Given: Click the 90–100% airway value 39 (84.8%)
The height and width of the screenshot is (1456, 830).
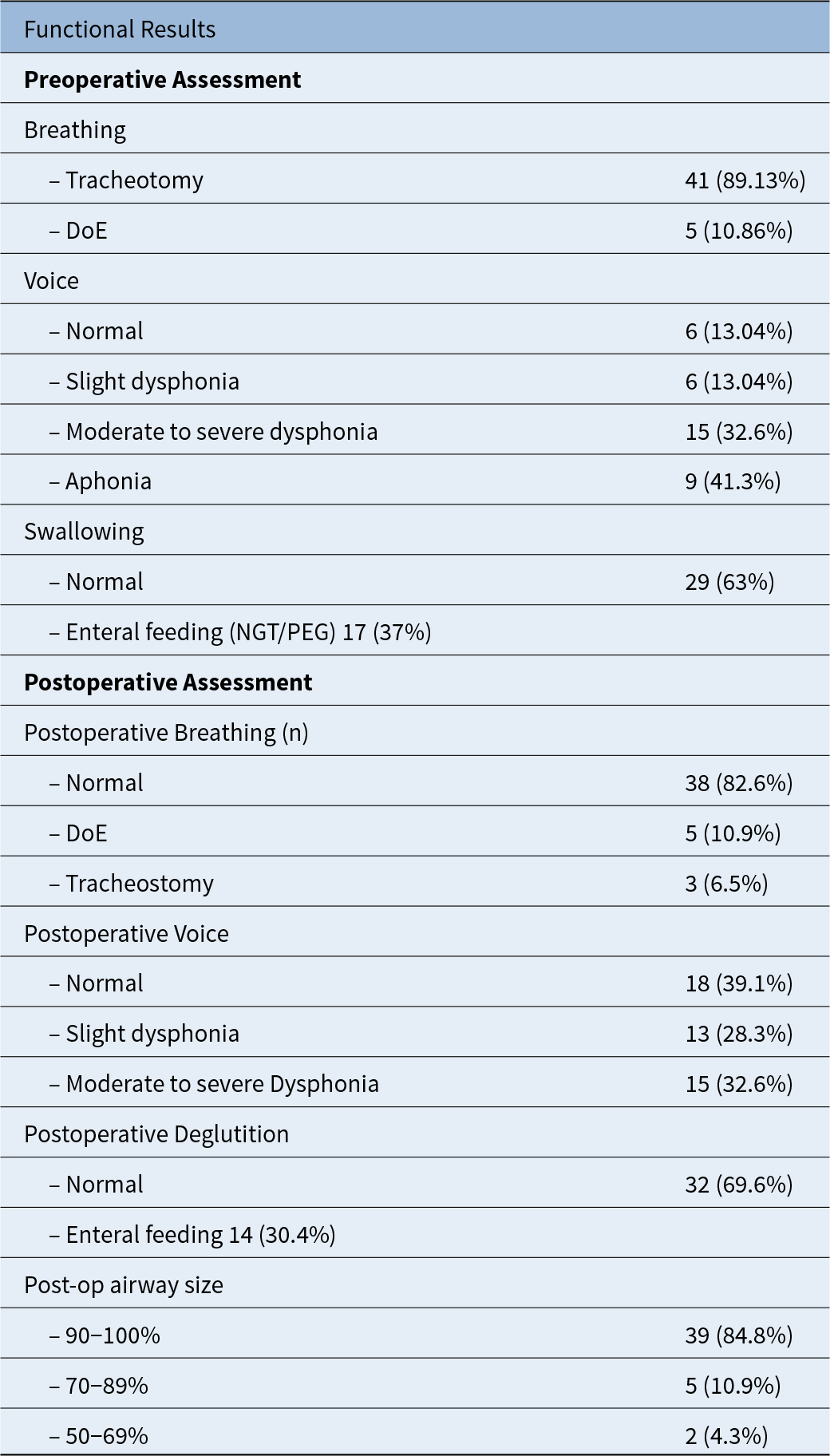Looking at the screenshot, I should [x=739, y=1335].
